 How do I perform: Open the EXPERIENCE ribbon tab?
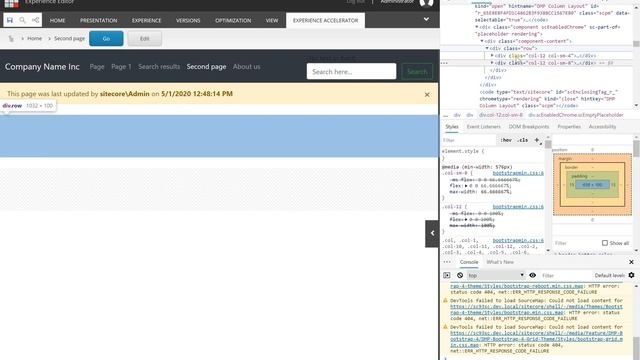click(147, 20)
